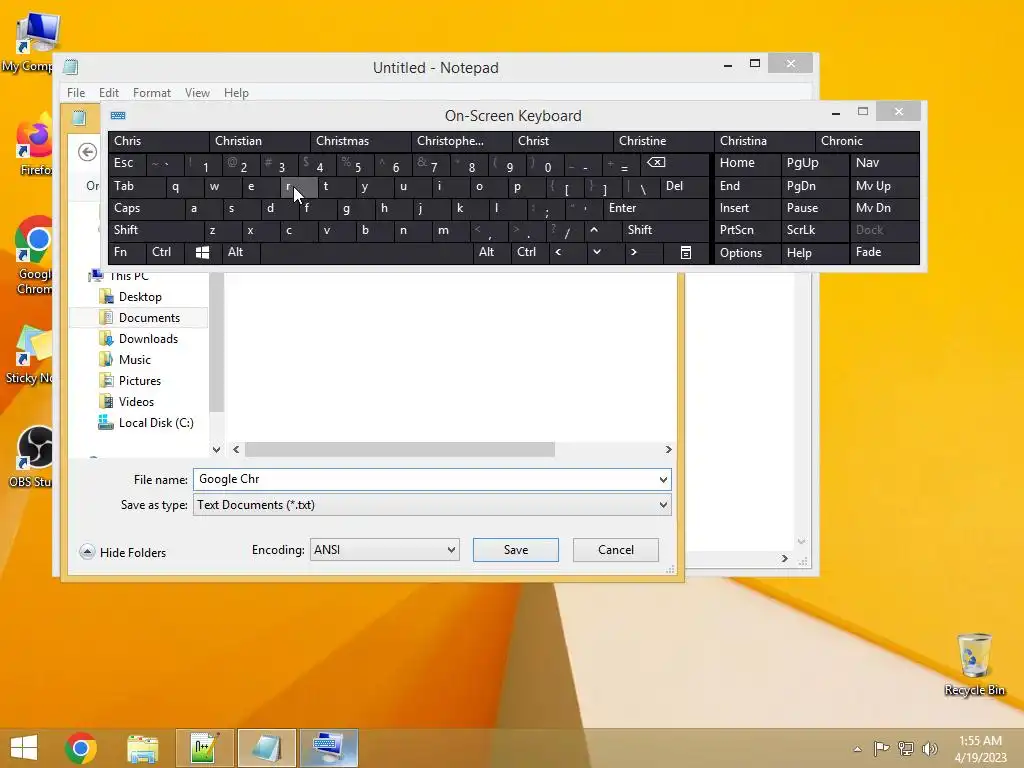This screenshot has height=768, width=1024.
Task: Open the Recycle Bin desktop icon
Action: (974, 664)
